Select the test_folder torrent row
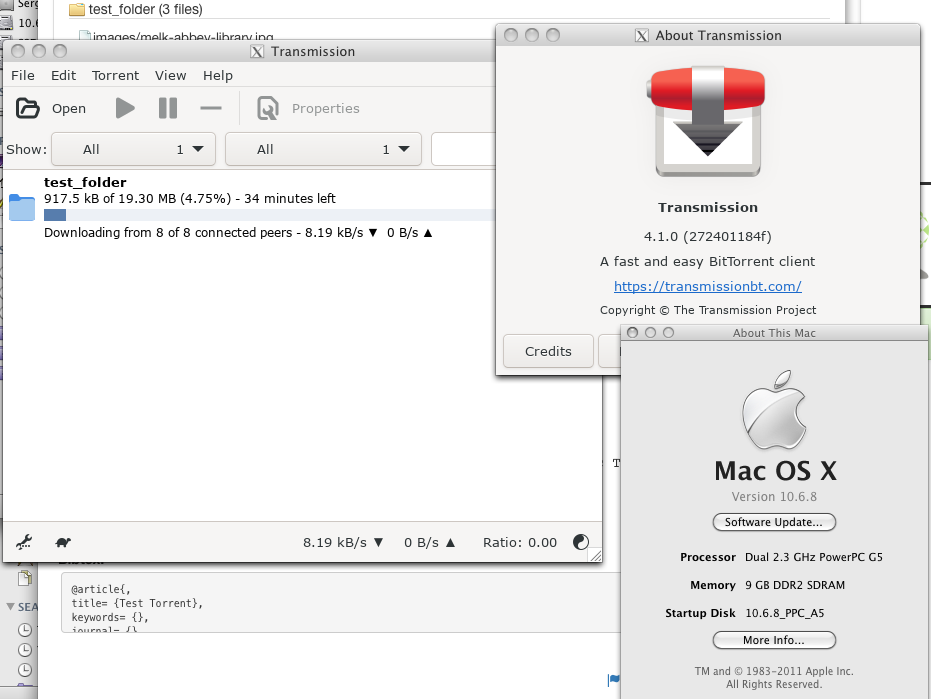This screenshot has height=699, width=931. 249,207
